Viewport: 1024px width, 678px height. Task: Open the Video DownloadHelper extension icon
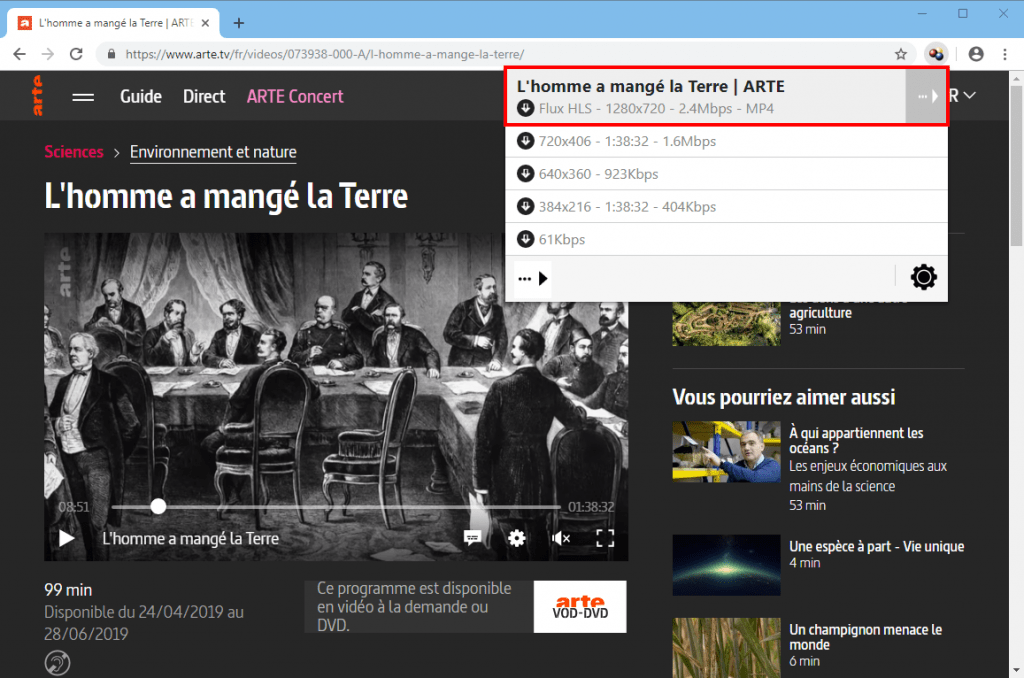(936, 54)
